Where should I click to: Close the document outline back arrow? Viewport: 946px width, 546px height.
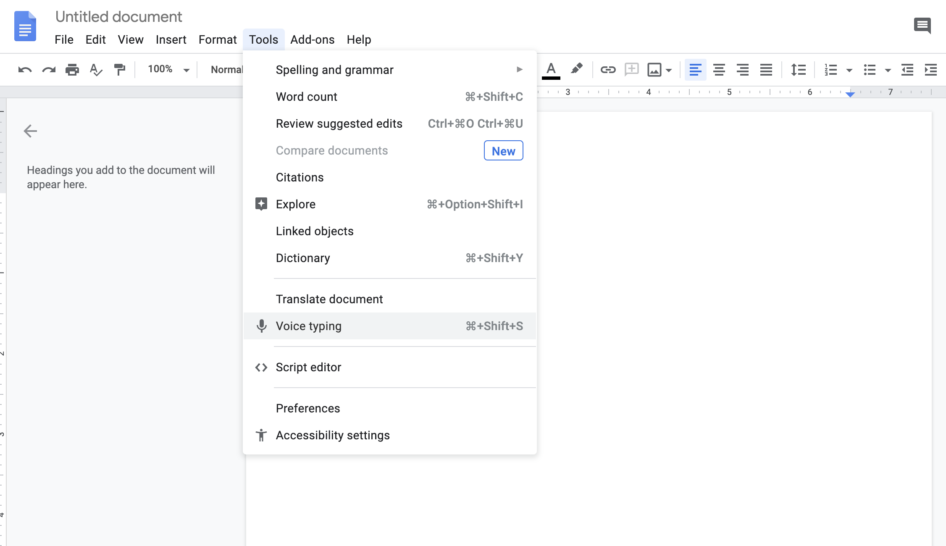point(30,131)
